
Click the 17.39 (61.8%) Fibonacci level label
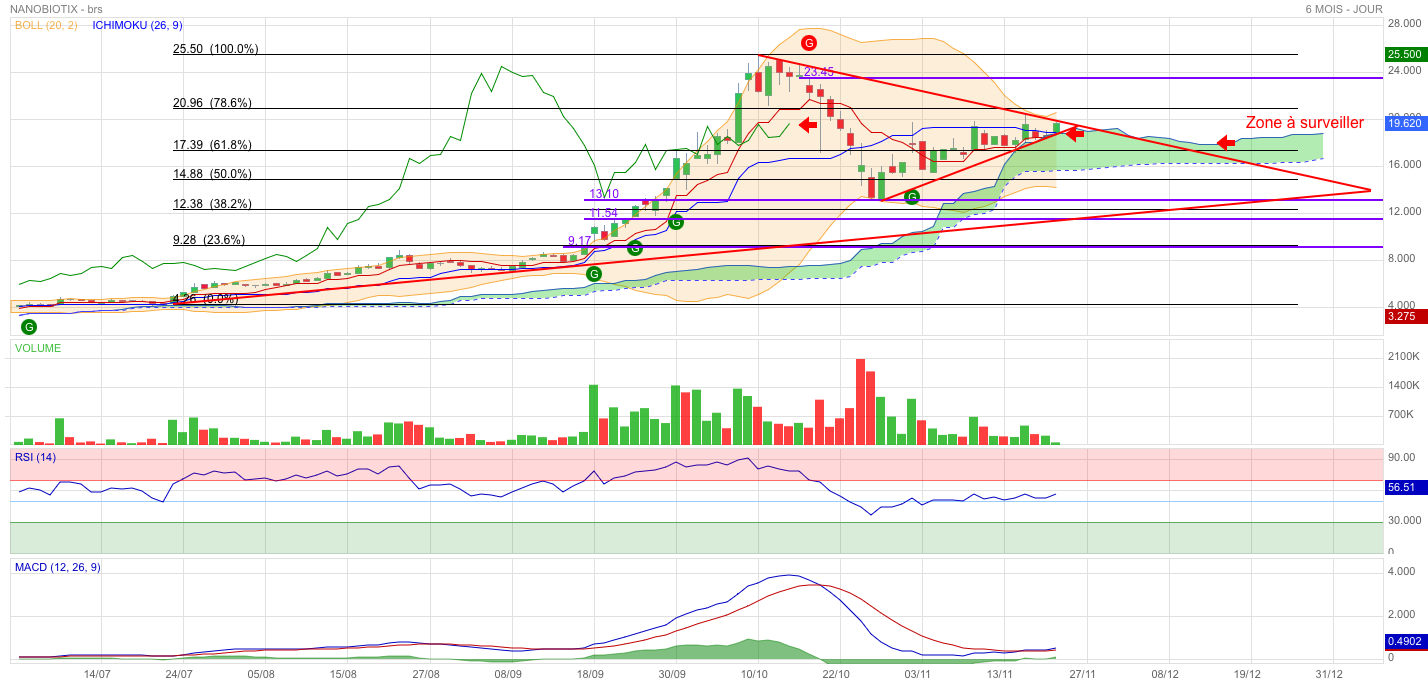pyautogui.click(x=212, y=145)
